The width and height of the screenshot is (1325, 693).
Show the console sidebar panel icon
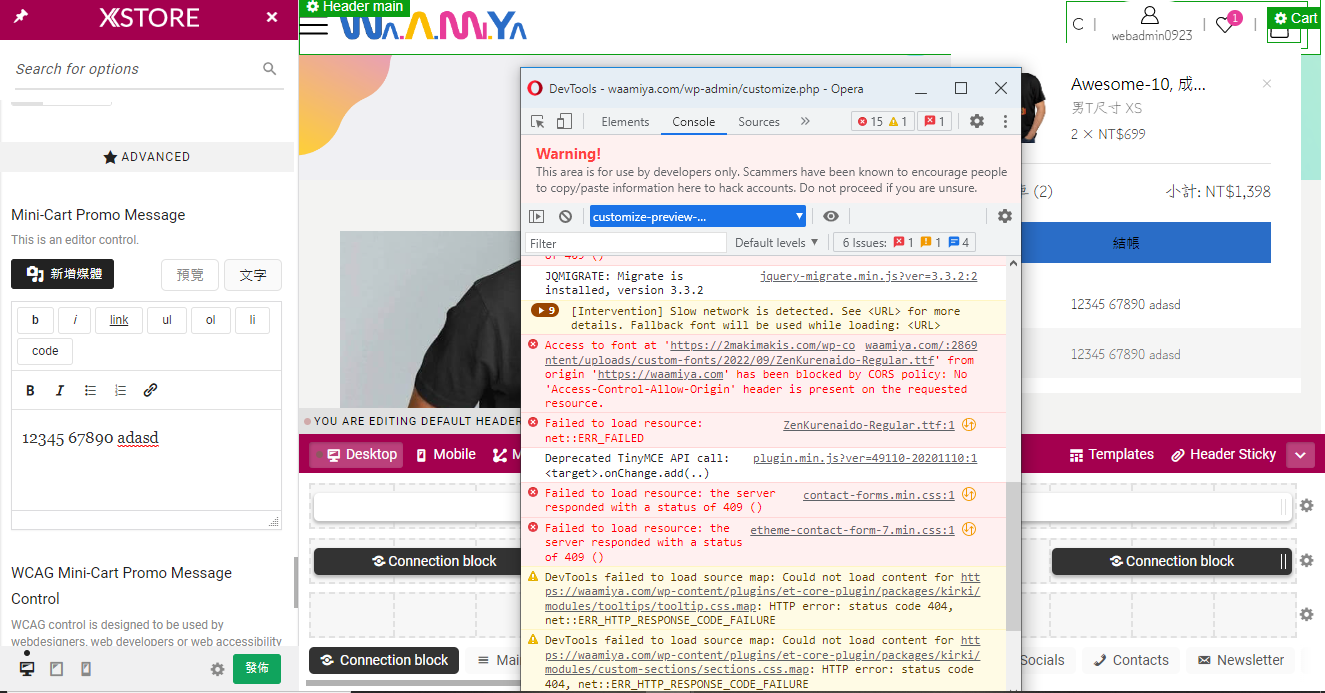pyautogui.click(x=537, y=216)
